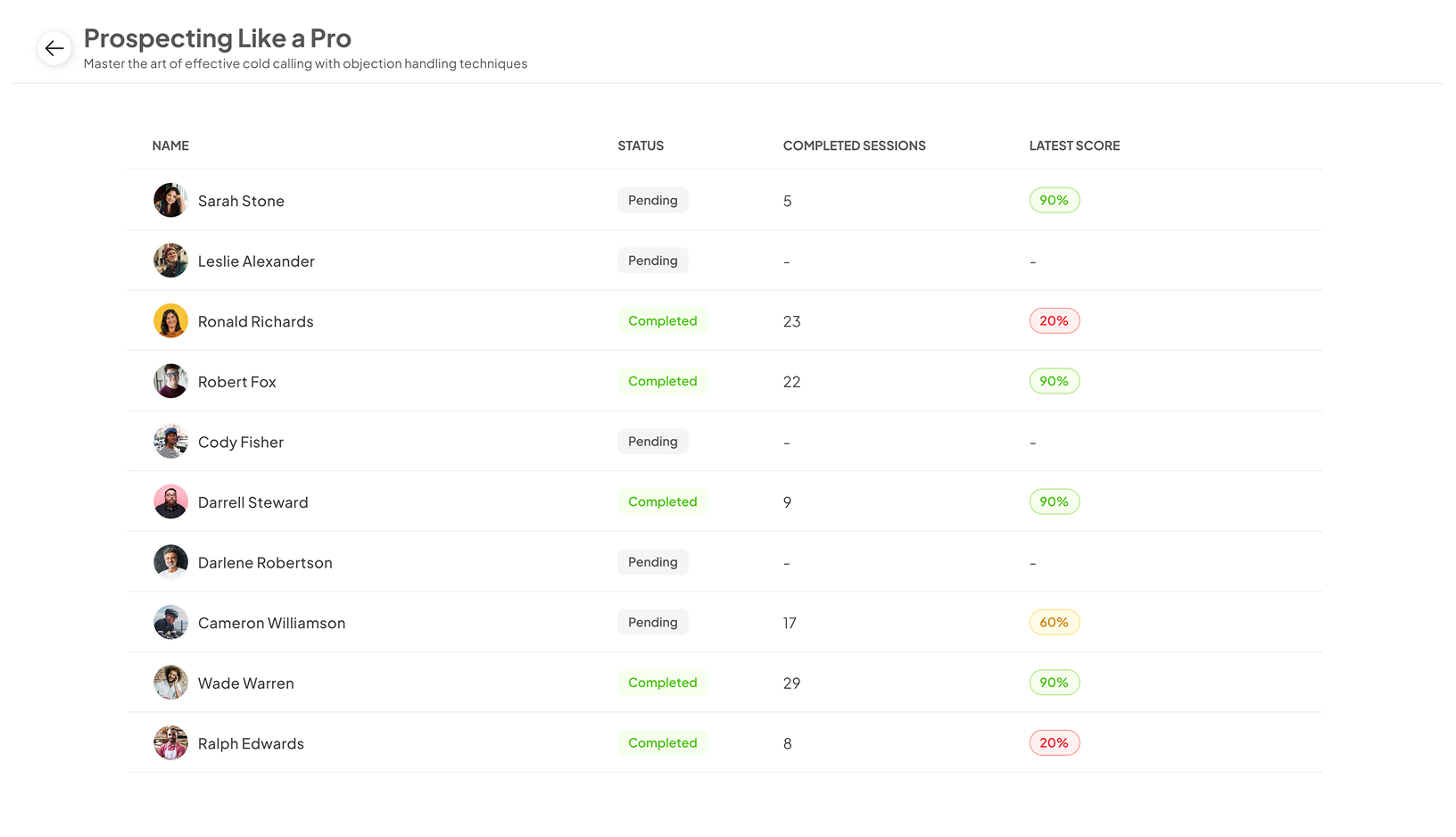Image resolution: width=1456 pixels, height=837 pixels.
Task: Click Darrell Steward's pink avatar
Action: click(x=170, y=501)
